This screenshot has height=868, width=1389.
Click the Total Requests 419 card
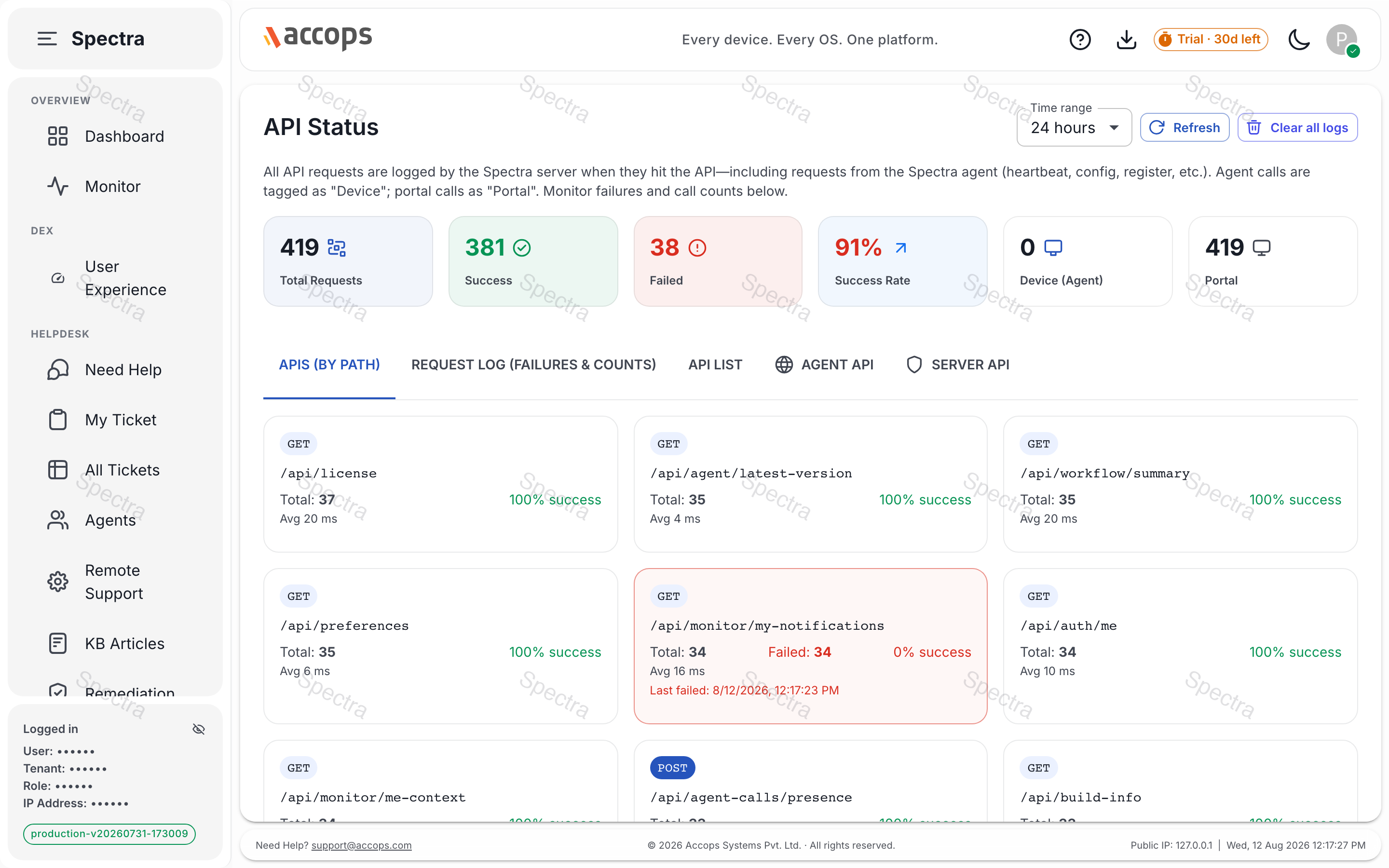pos(348,261)
